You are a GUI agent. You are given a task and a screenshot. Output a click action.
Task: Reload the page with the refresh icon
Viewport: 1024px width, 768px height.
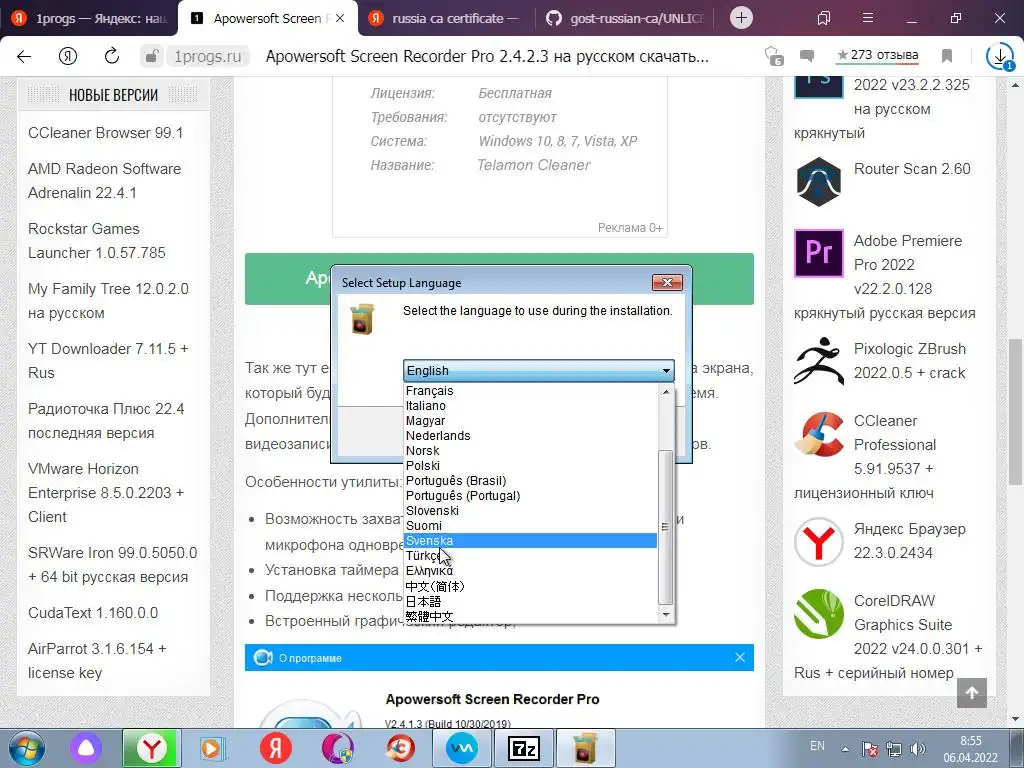pos(112,56)
